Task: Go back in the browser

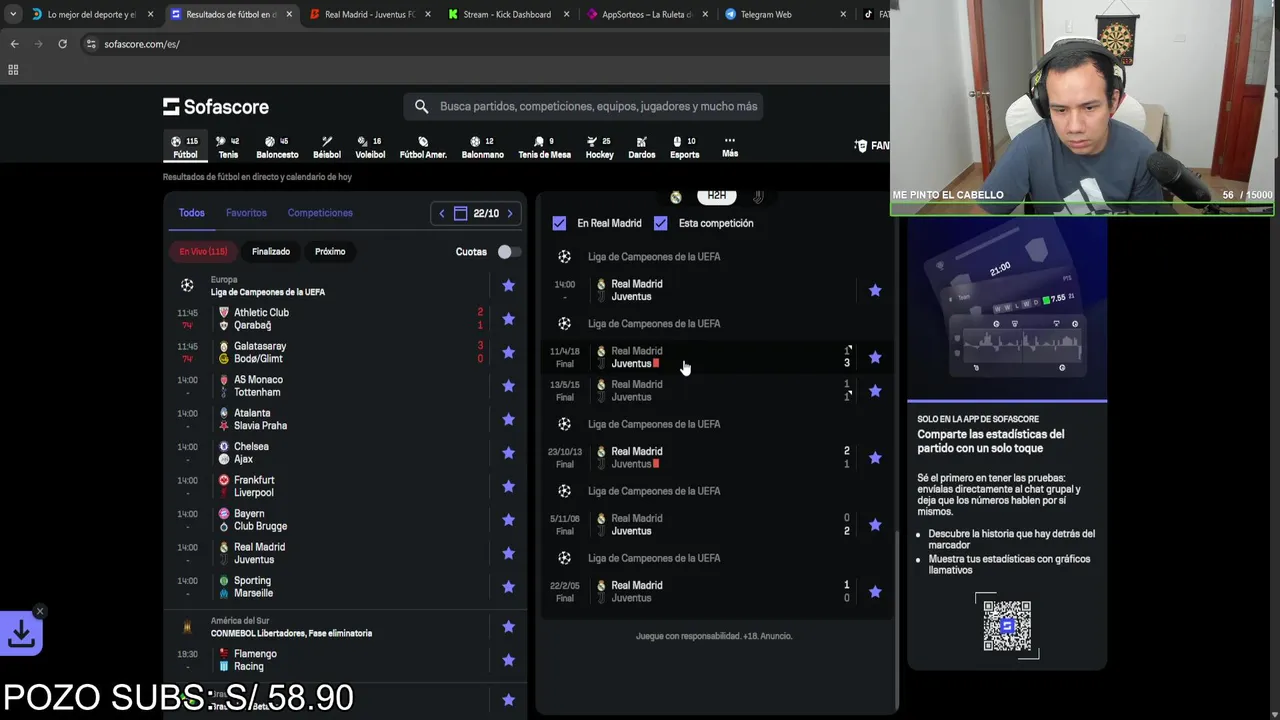Action: tap(14, 44)
